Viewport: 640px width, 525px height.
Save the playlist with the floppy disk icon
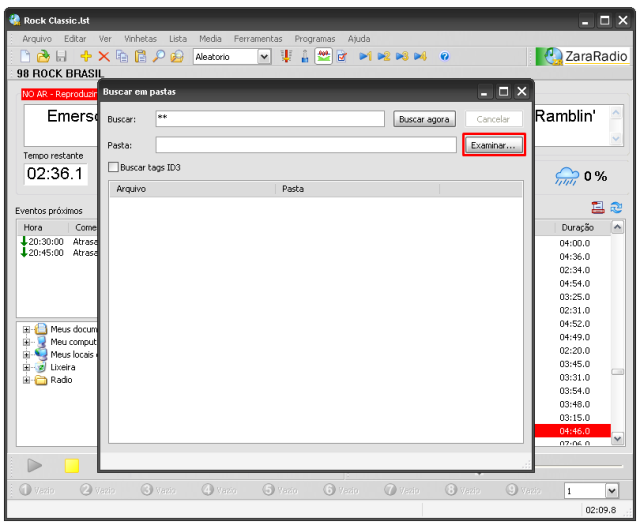coord(61,56)
